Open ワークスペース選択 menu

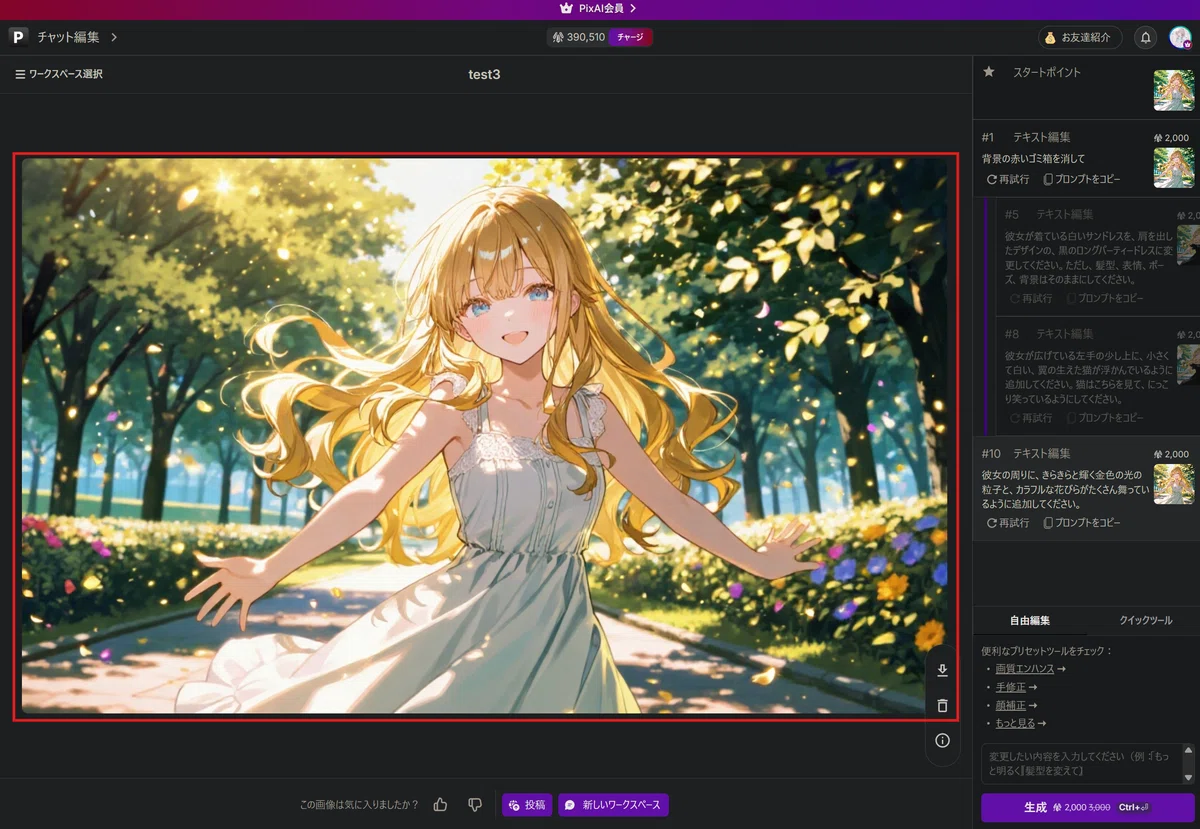(x=59, y=74)
